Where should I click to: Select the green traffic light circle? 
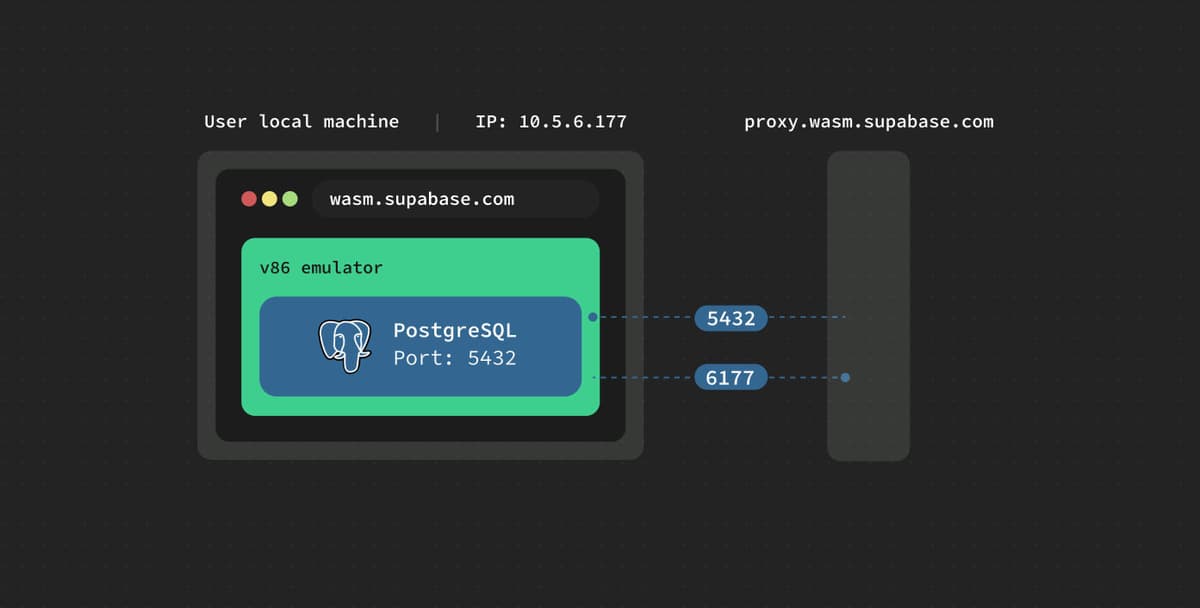coord(290,199)
